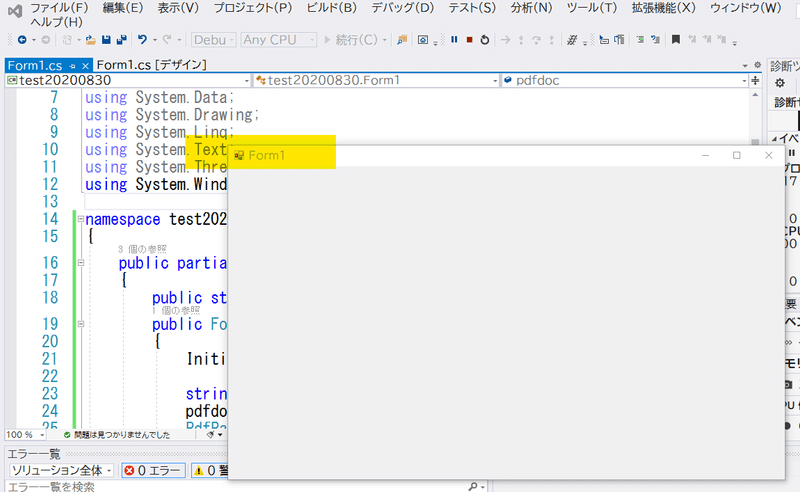The height and width of the screenshot is (492, 800).
Task: Open the Any CPU platform dropdown
Action: point(279,39)
